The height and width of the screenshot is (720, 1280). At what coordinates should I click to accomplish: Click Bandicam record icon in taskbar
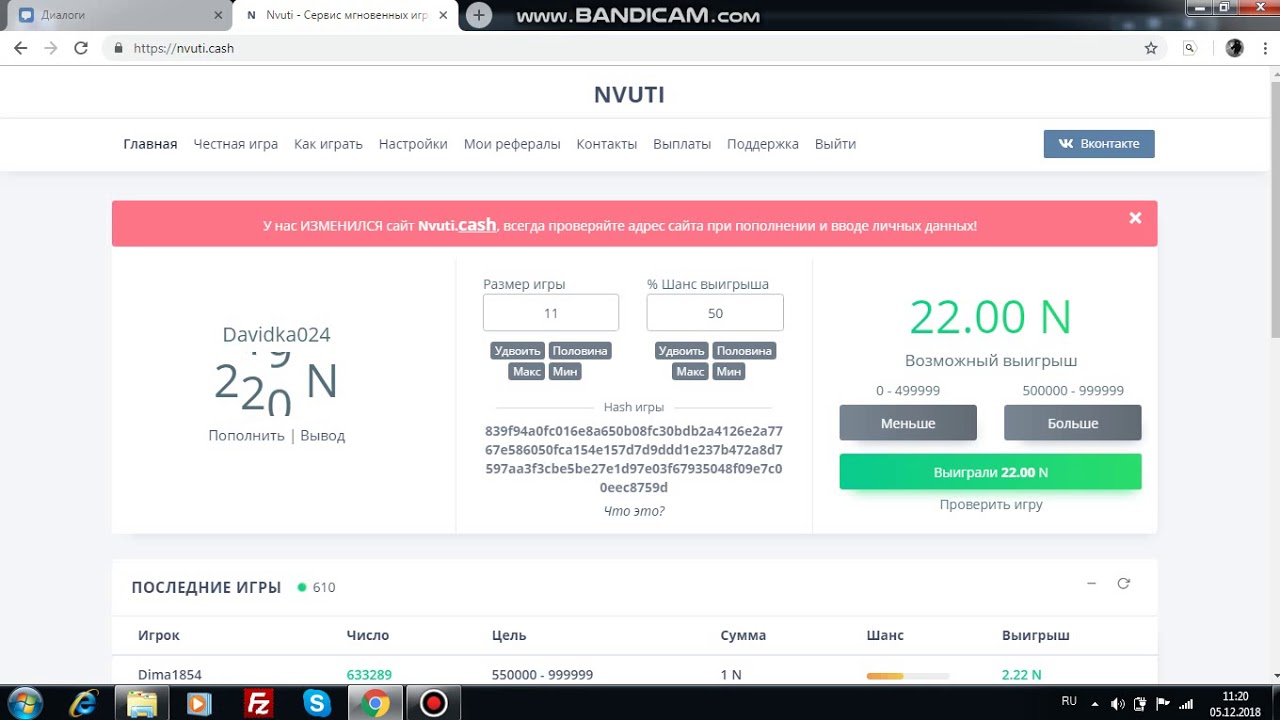point(433,703)
